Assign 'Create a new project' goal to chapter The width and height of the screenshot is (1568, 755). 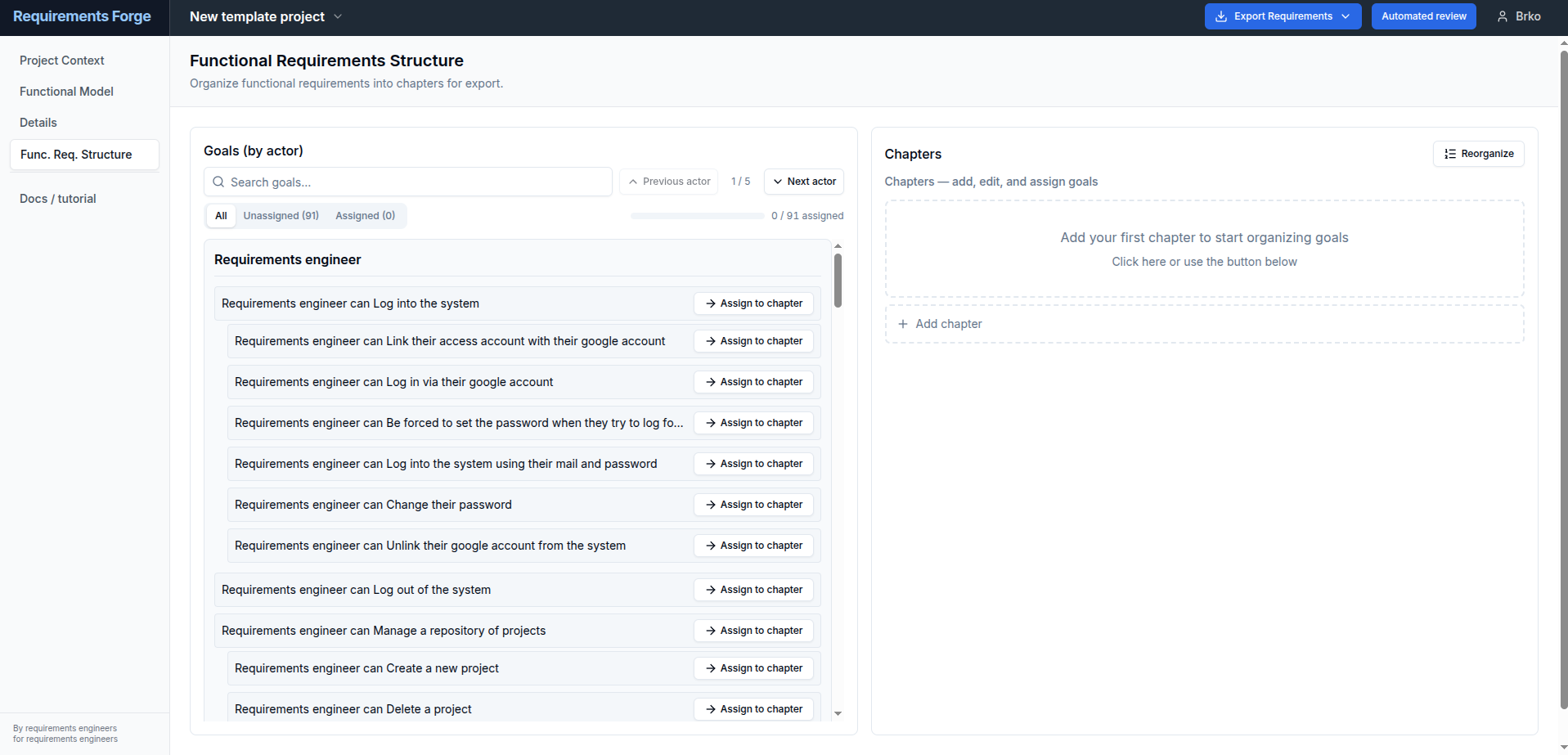753,668
